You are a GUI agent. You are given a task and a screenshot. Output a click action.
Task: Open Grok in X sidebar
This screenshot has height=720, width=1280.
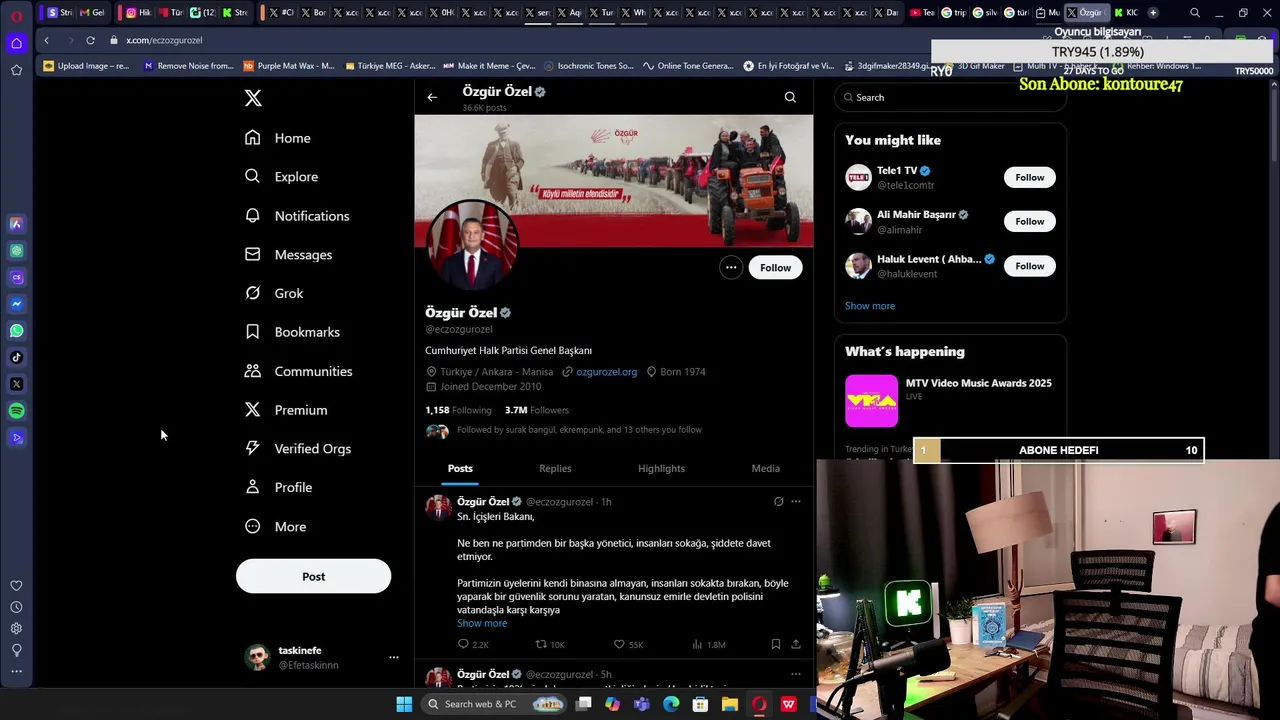click(274, 293)
